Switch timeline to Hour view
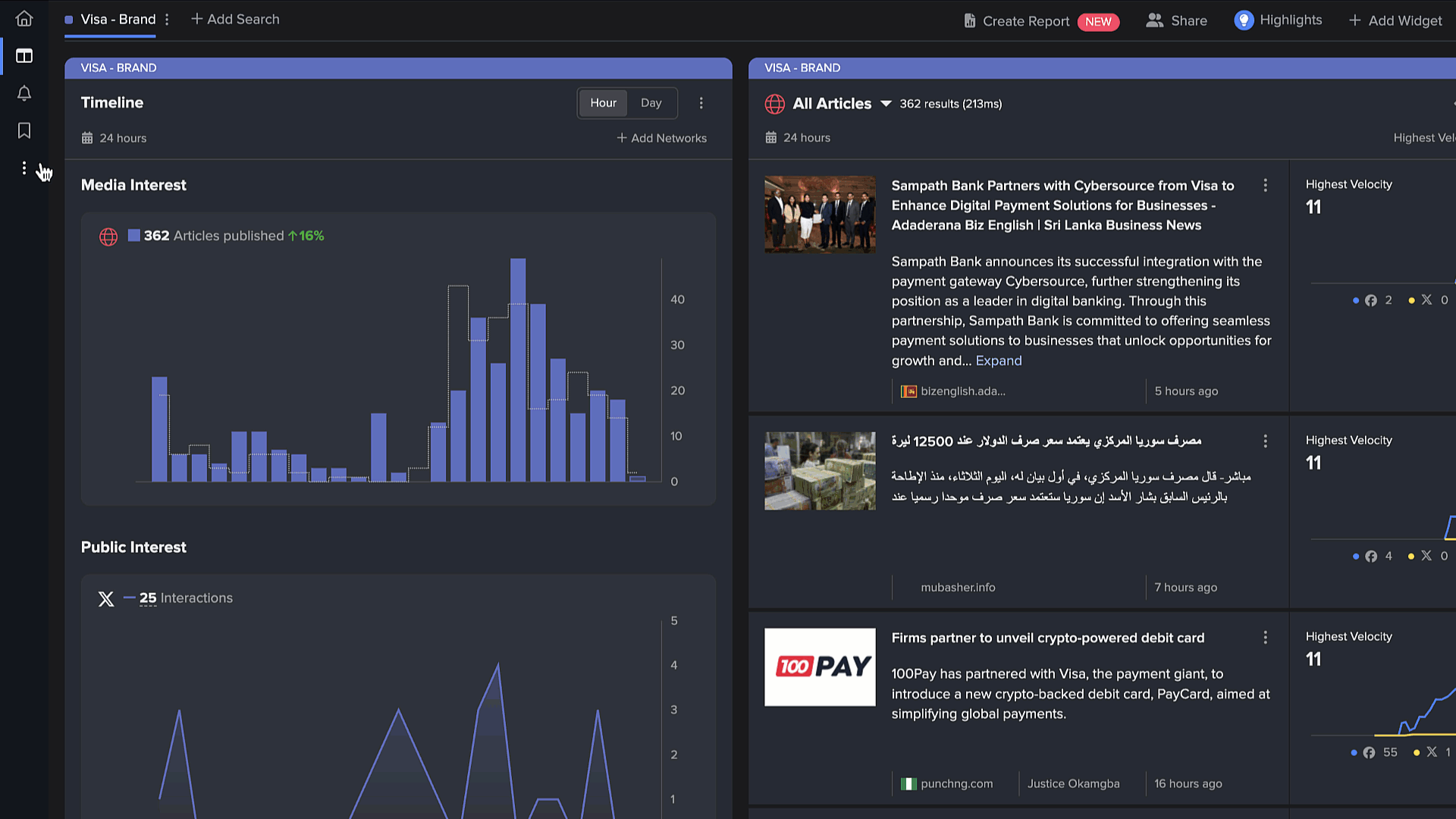This screenshot has width=1456, height=819. [x=604, y=103]
